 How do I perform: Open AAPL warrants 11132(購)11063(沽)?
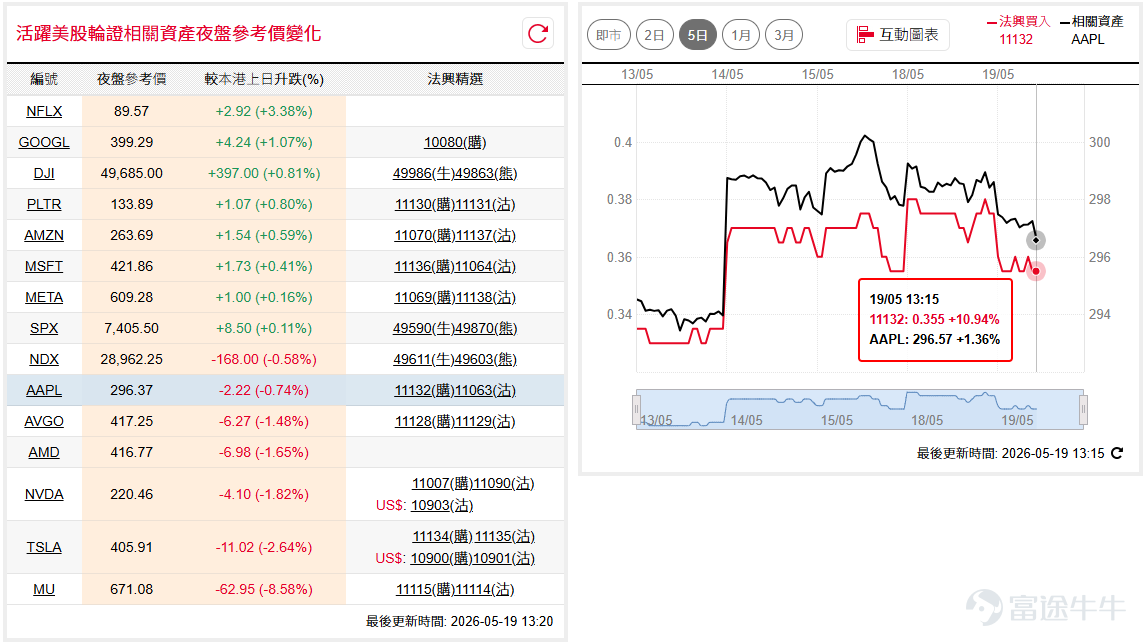tap(455, 391)
